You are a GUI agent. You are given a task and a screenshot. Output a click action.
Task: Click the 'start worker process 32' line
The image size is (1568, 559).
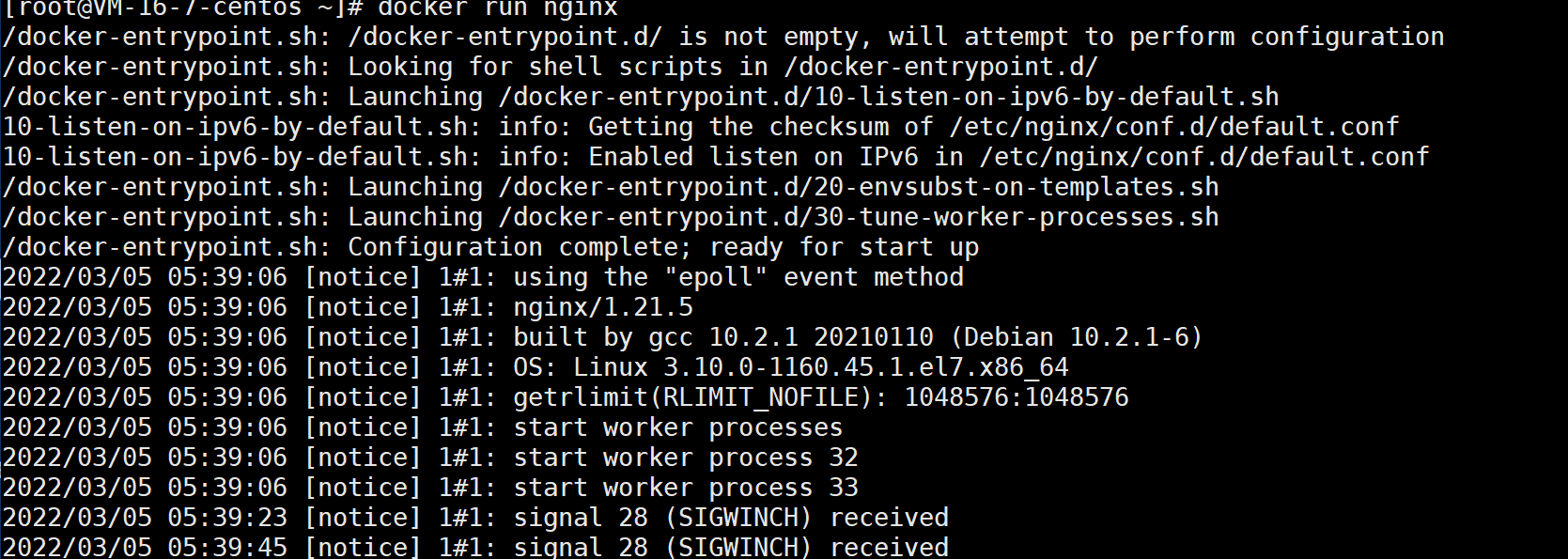tap(430, 458)
